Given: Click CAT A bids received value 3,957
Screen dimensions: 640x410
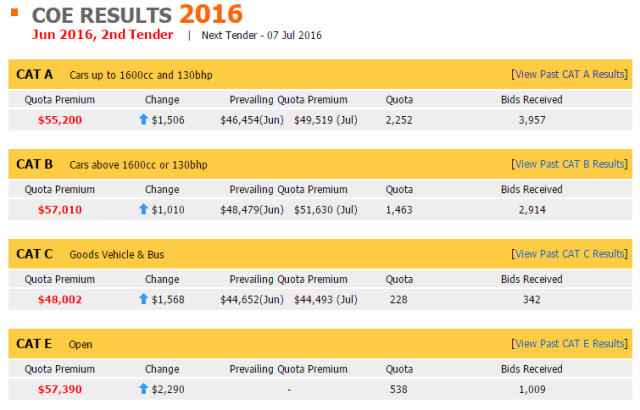Looking at the screenshot, I should [531, 120].
